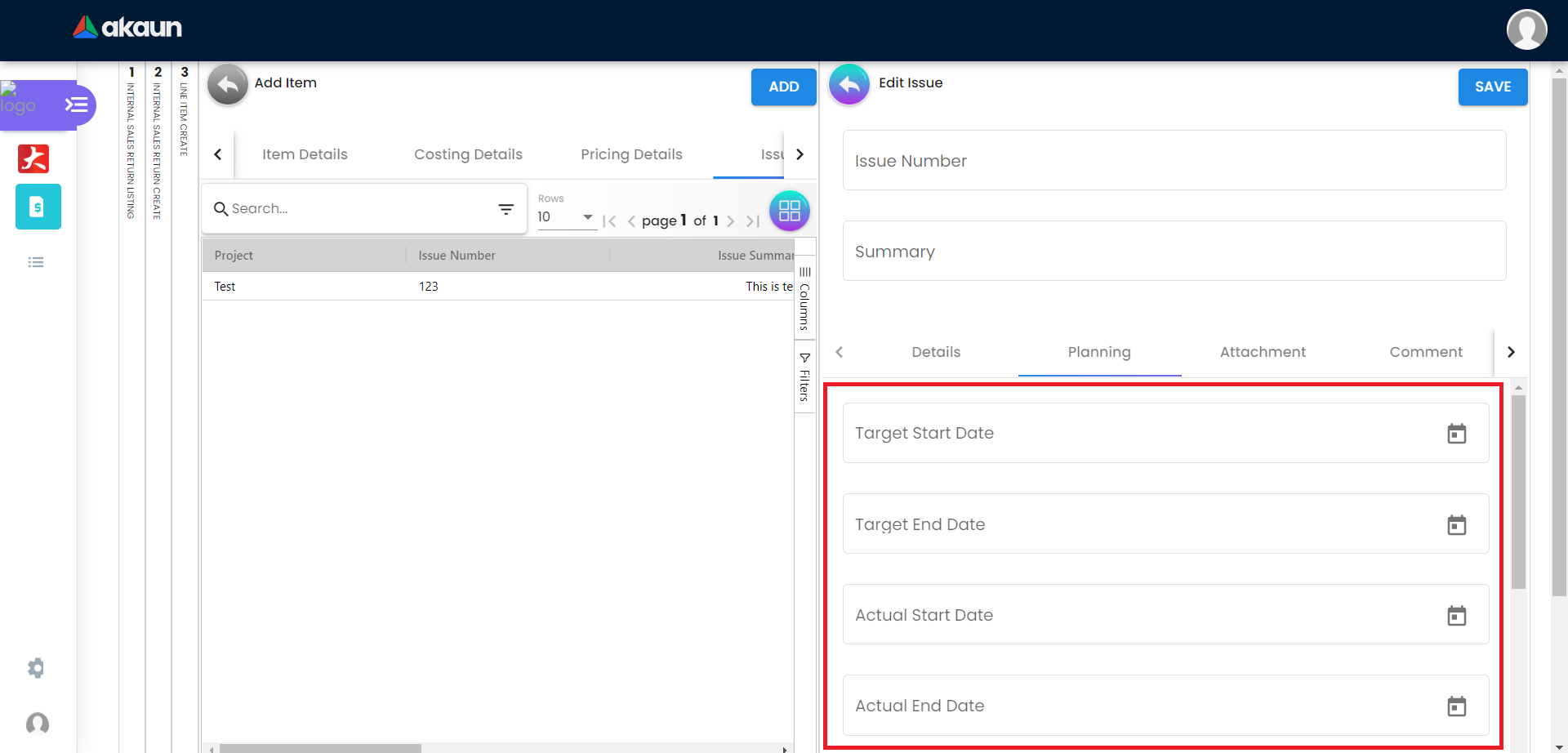
Task: Click the Planning panel vertical scrollbar
Action: 1518,492
